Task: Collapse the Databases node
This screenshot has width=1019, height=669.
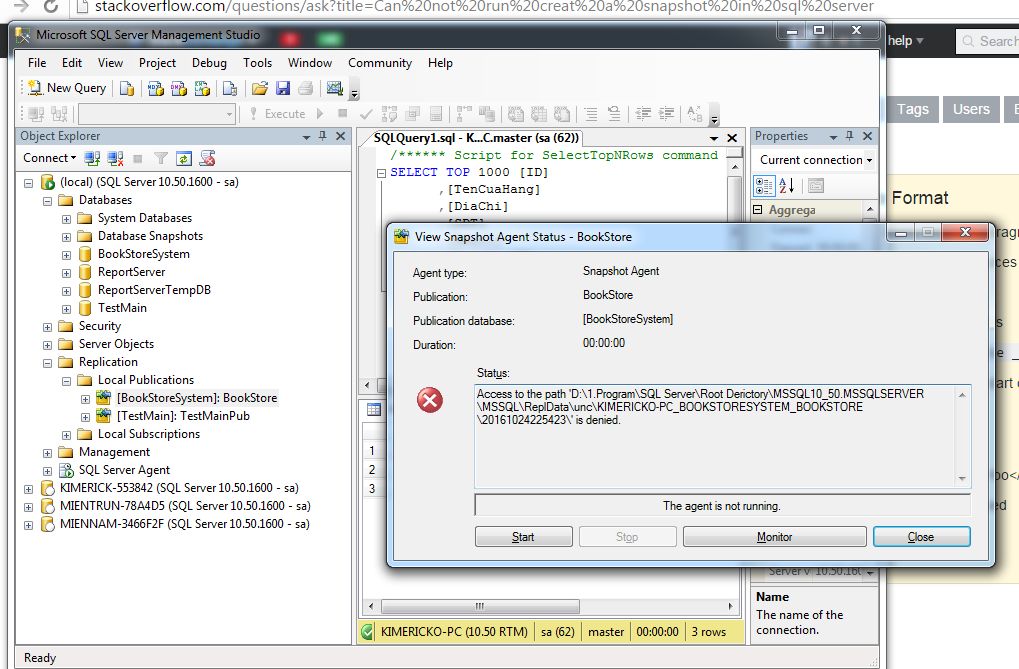Action: coord(47,201)
